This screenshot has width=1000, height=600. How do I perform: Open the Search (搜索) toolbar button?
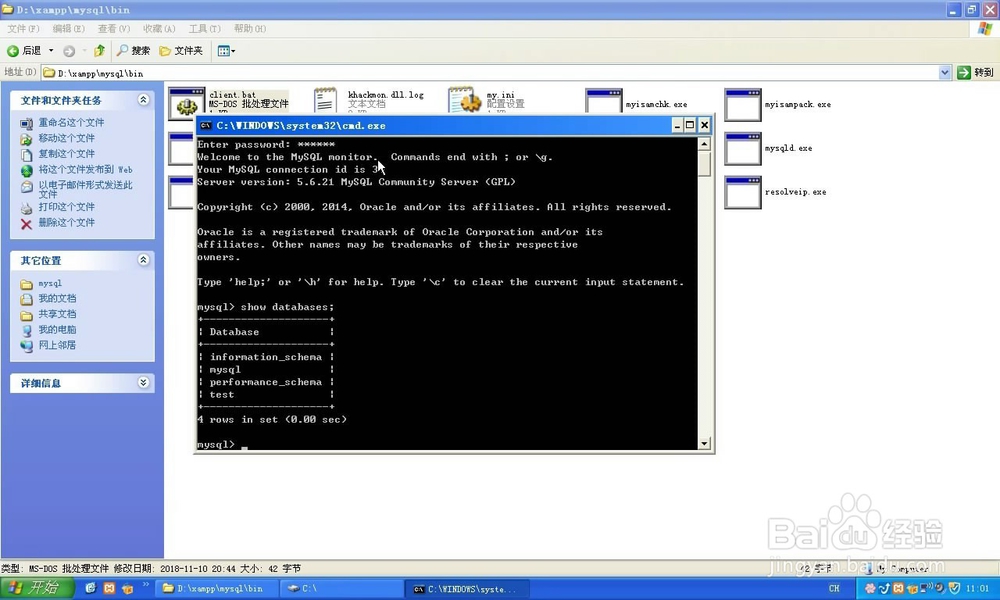pyautogui.click(x=133, y=50)
